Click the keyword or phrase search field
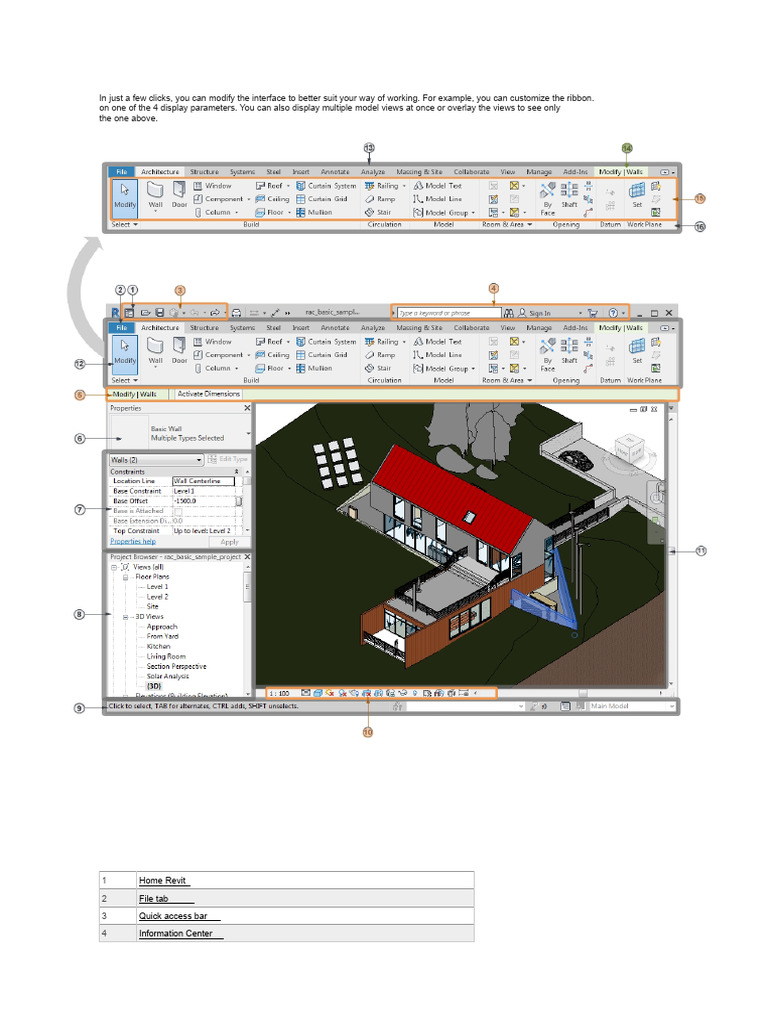768x1024 pixels. coord(449,313)
